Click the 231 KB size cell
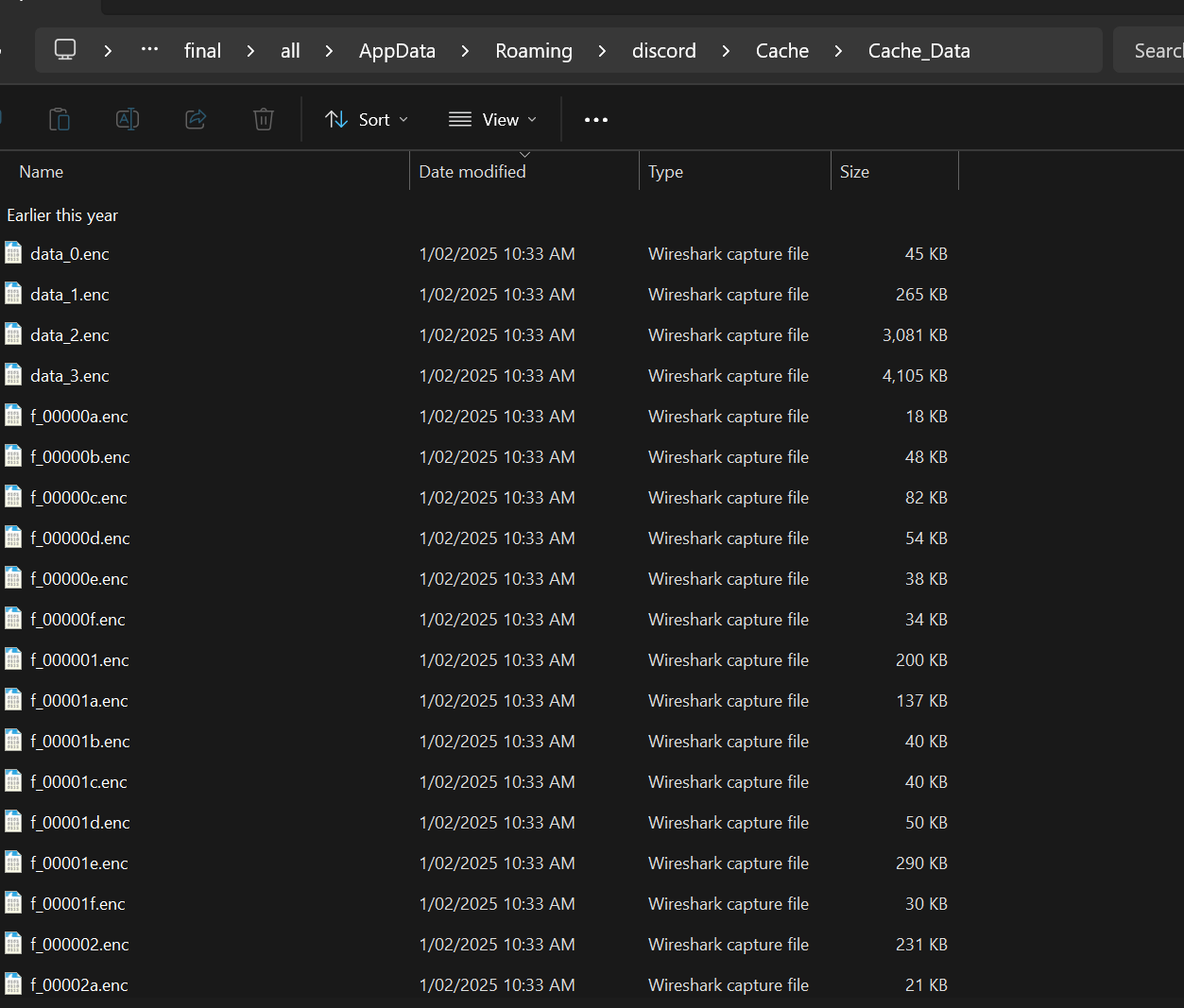 click(921, 945)
